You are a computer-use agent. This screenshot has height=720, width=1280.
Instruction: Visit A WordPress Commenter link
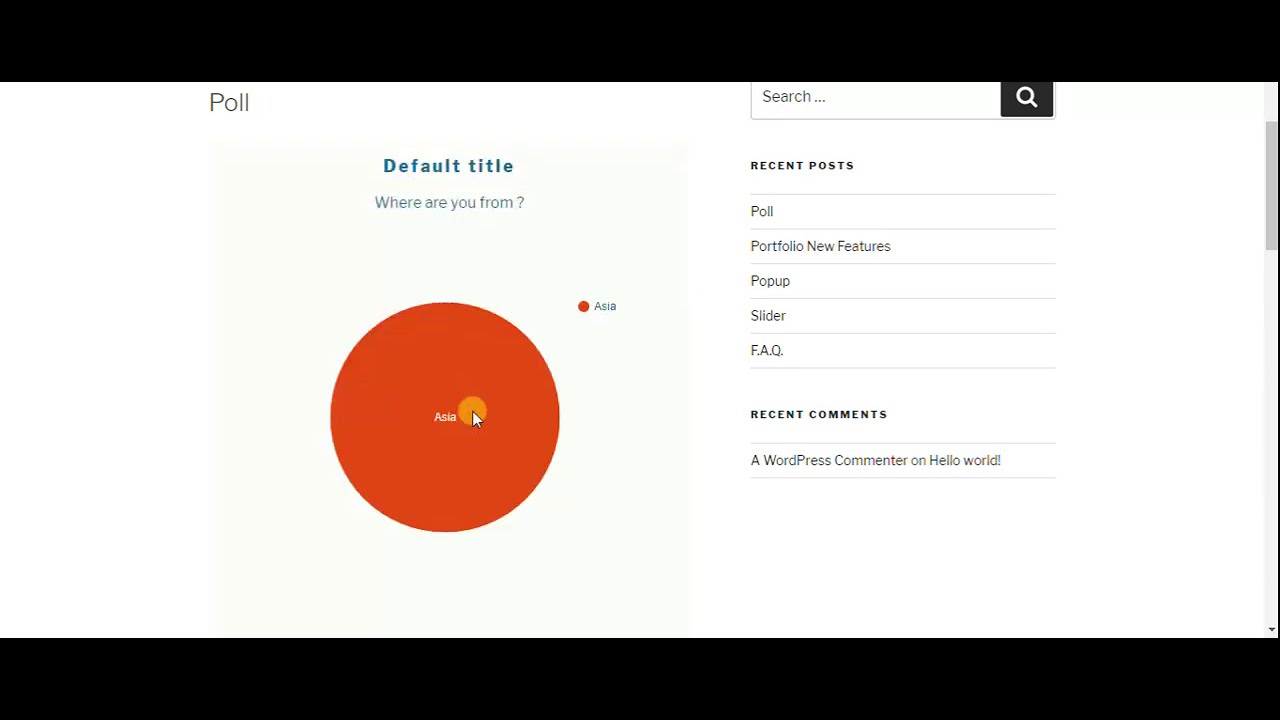(829, 460)
